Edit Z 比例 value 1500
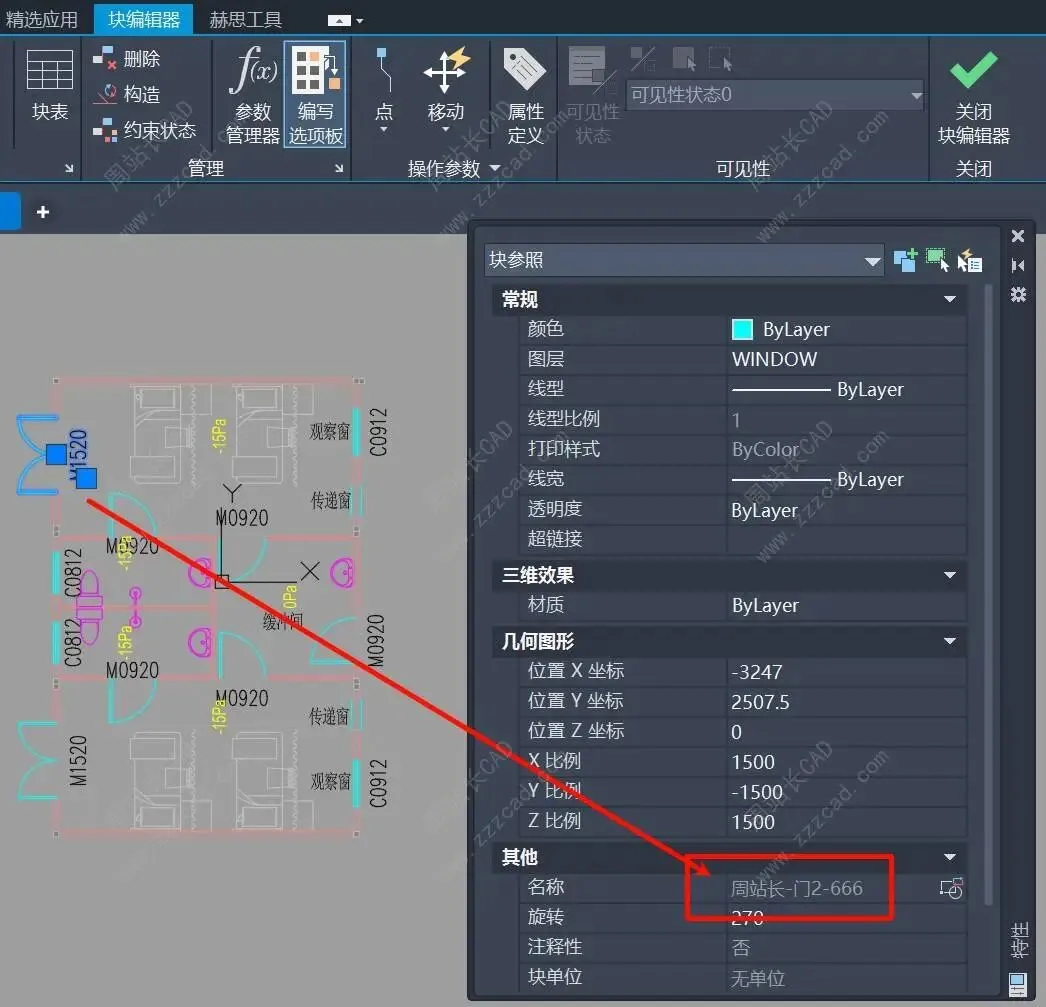 click(x=846, y=822)
